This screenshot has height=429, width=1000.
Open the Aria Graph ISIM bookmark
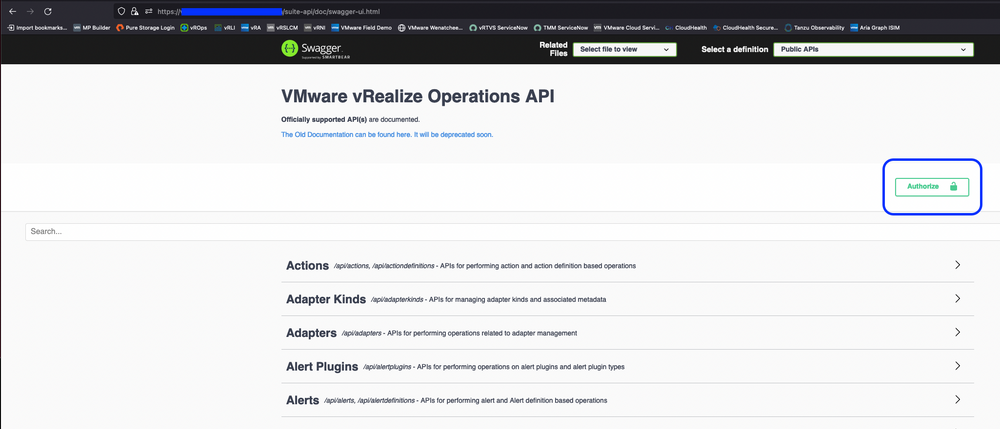coord(875,28)
